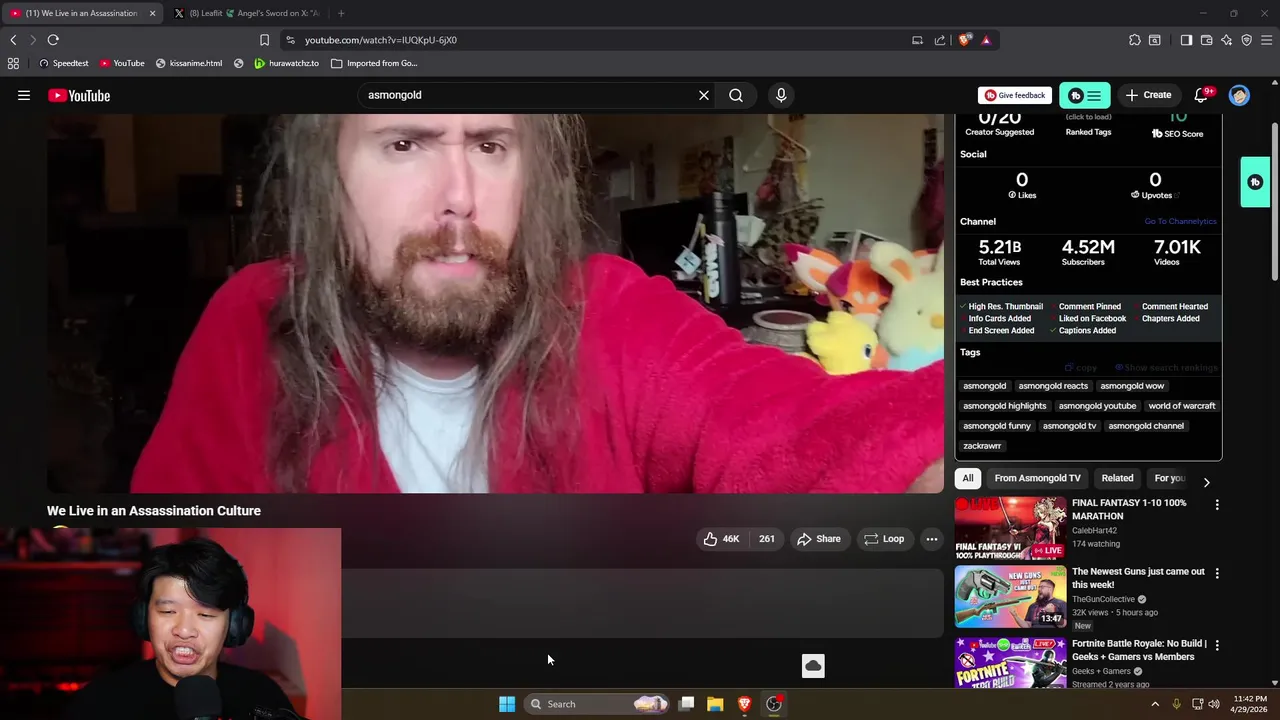Toggle the Loop button

click(884, 539)
